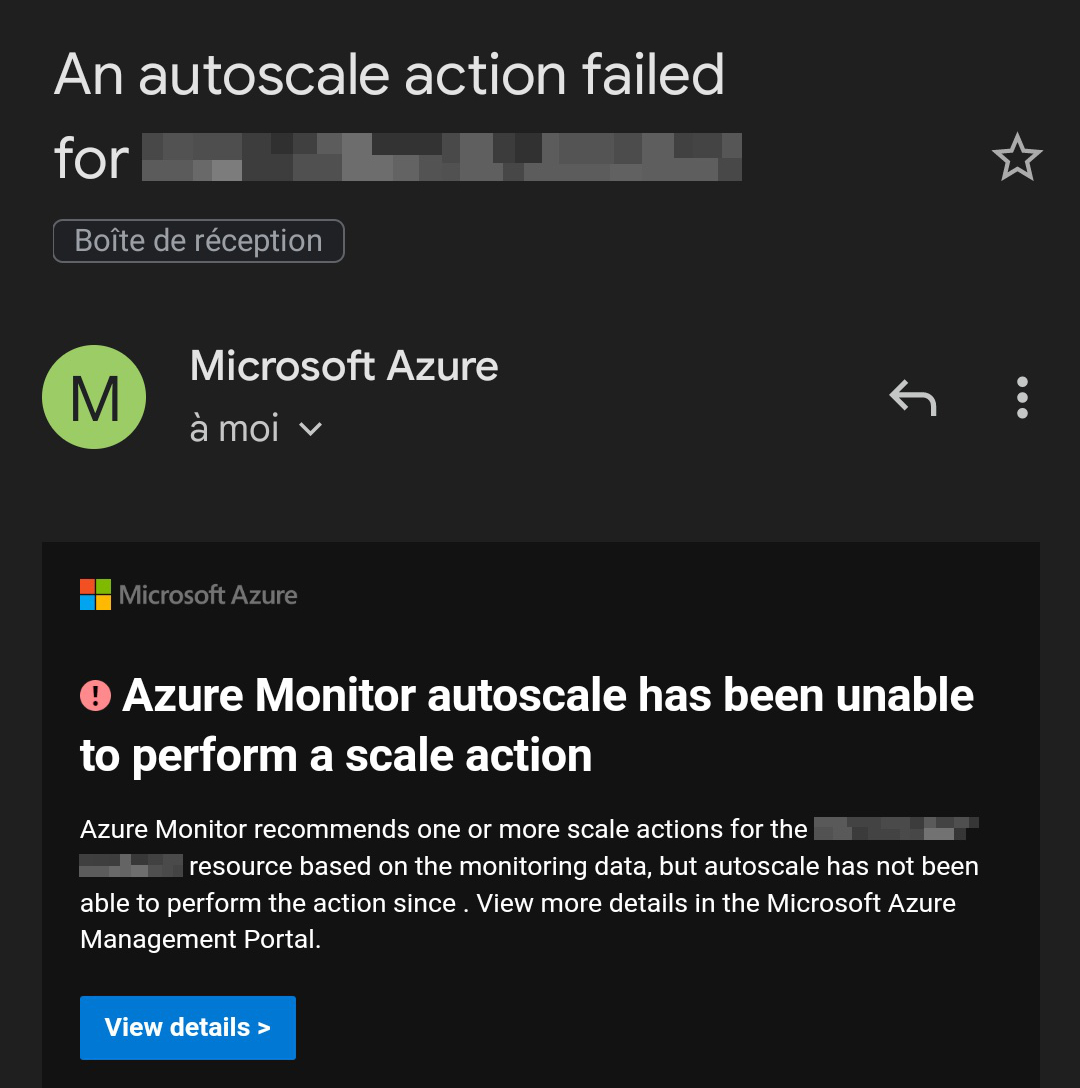Click the green sender avatar with letter M

(94, 397)
